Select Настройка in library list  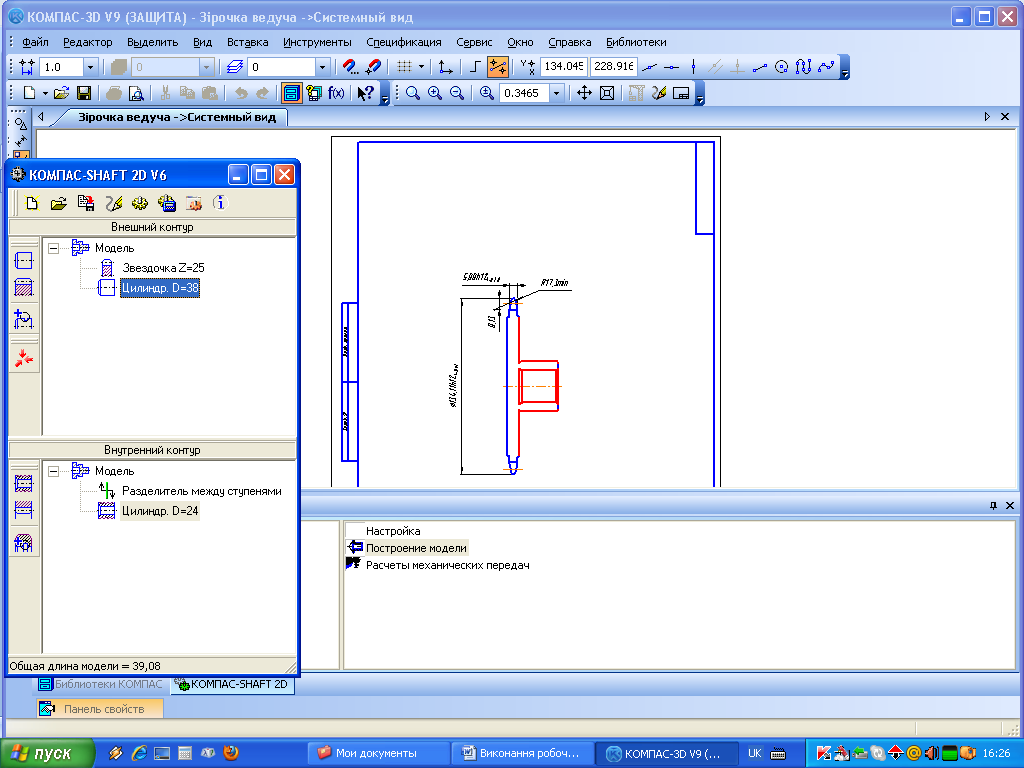[x=393, y=531]
